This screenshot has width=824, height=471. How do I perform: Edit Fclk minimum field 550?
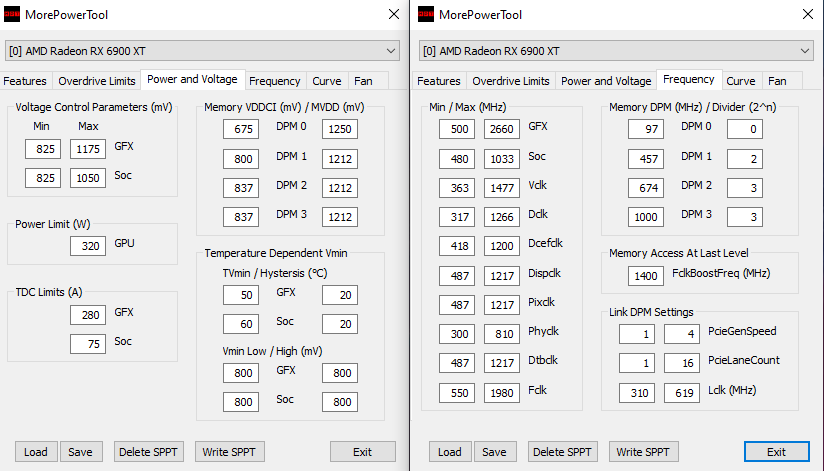[457, 393]
